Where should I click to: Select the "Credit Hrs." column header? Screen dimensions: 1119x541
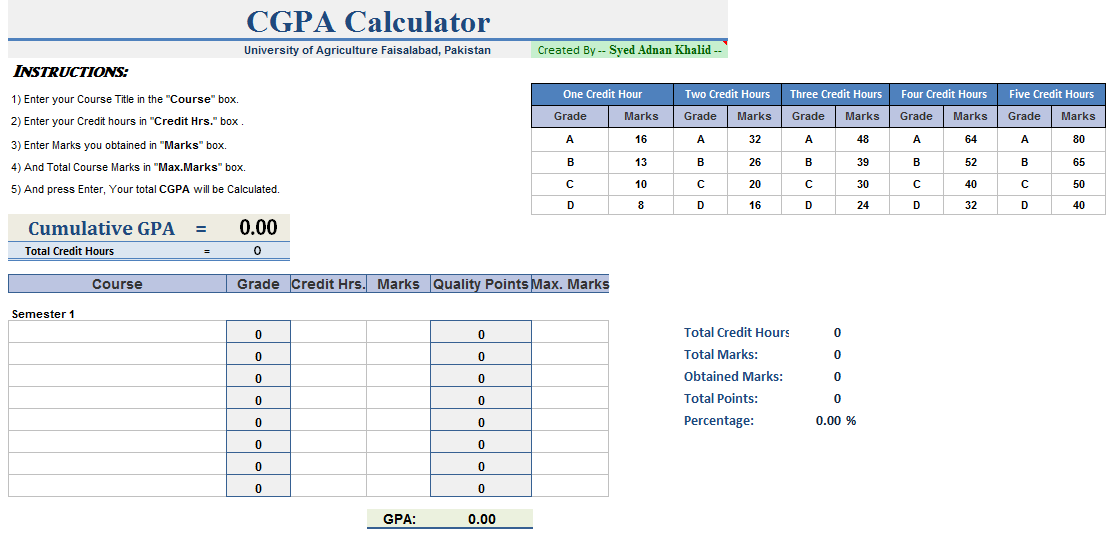[x=328, y=284]
